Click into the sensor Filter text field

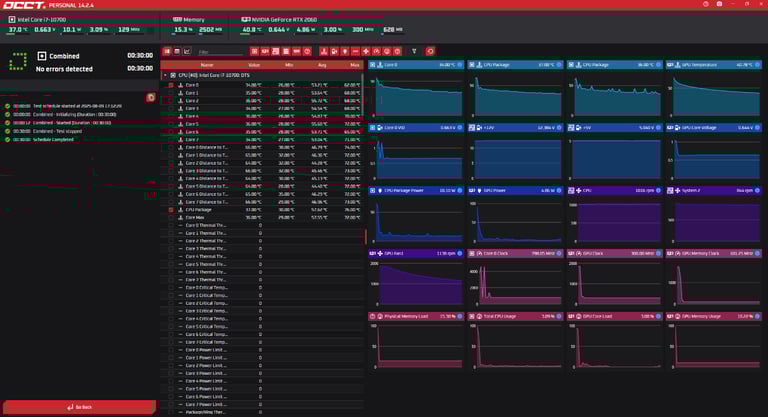(218, 51)
